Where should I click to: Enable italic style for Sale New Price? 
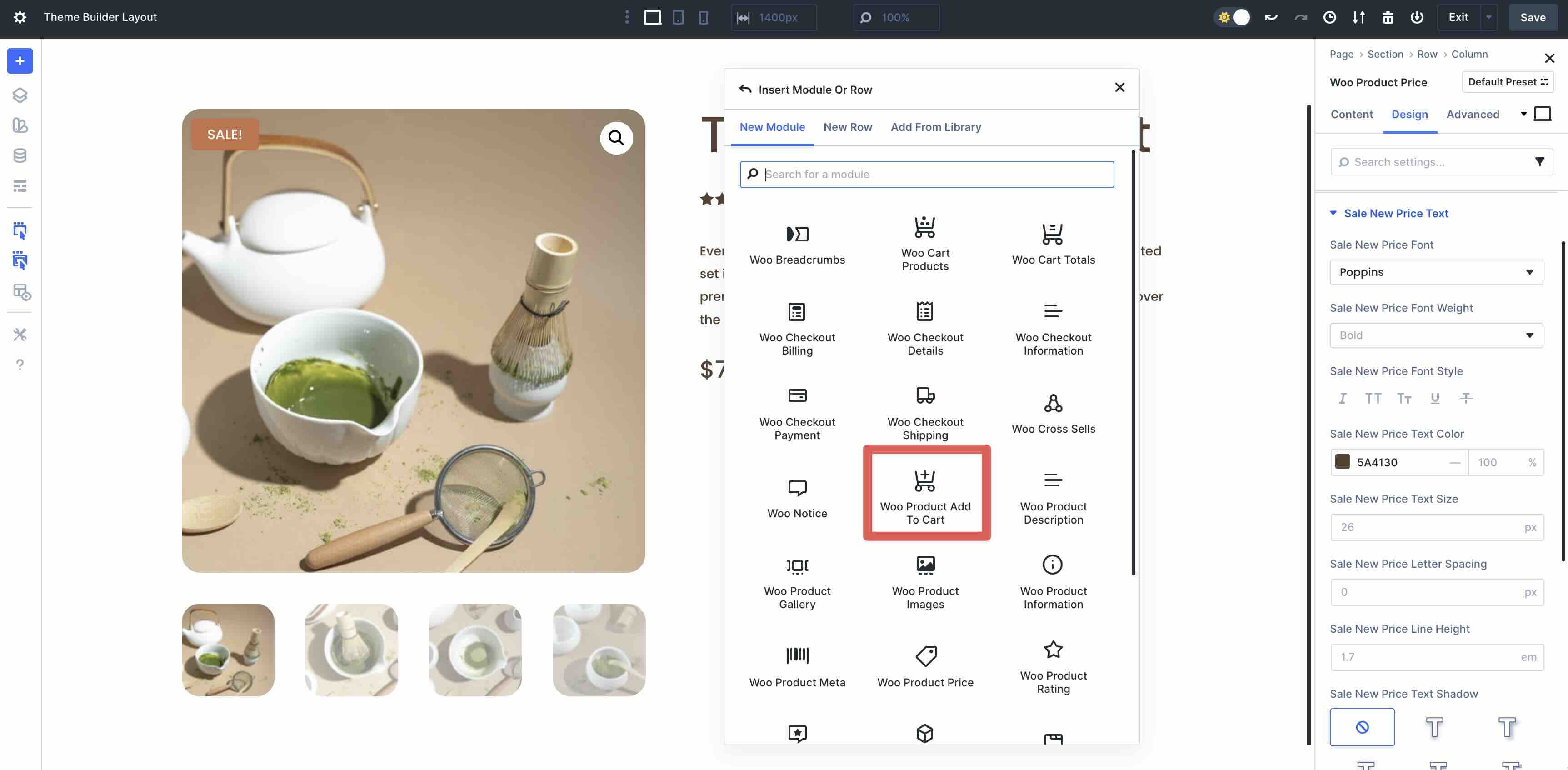[1343, 398]
